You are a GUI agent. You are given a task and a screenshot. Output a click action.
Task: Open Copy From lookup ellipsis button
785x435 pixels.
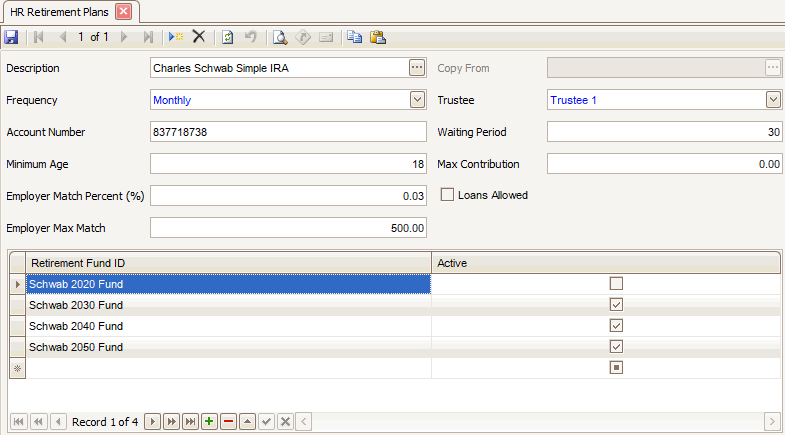[x=772, y=68]
